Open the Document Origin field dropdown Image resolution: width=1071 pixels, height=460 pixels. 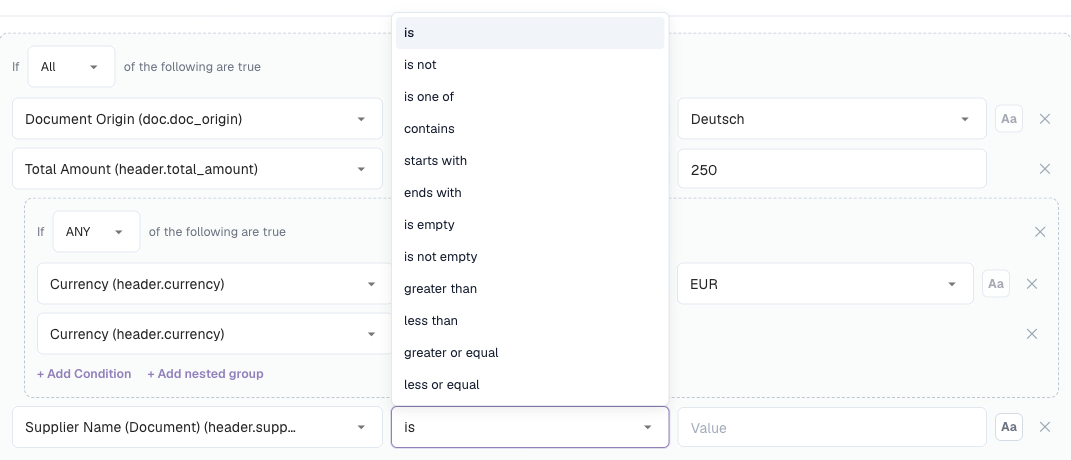point(197,119)
